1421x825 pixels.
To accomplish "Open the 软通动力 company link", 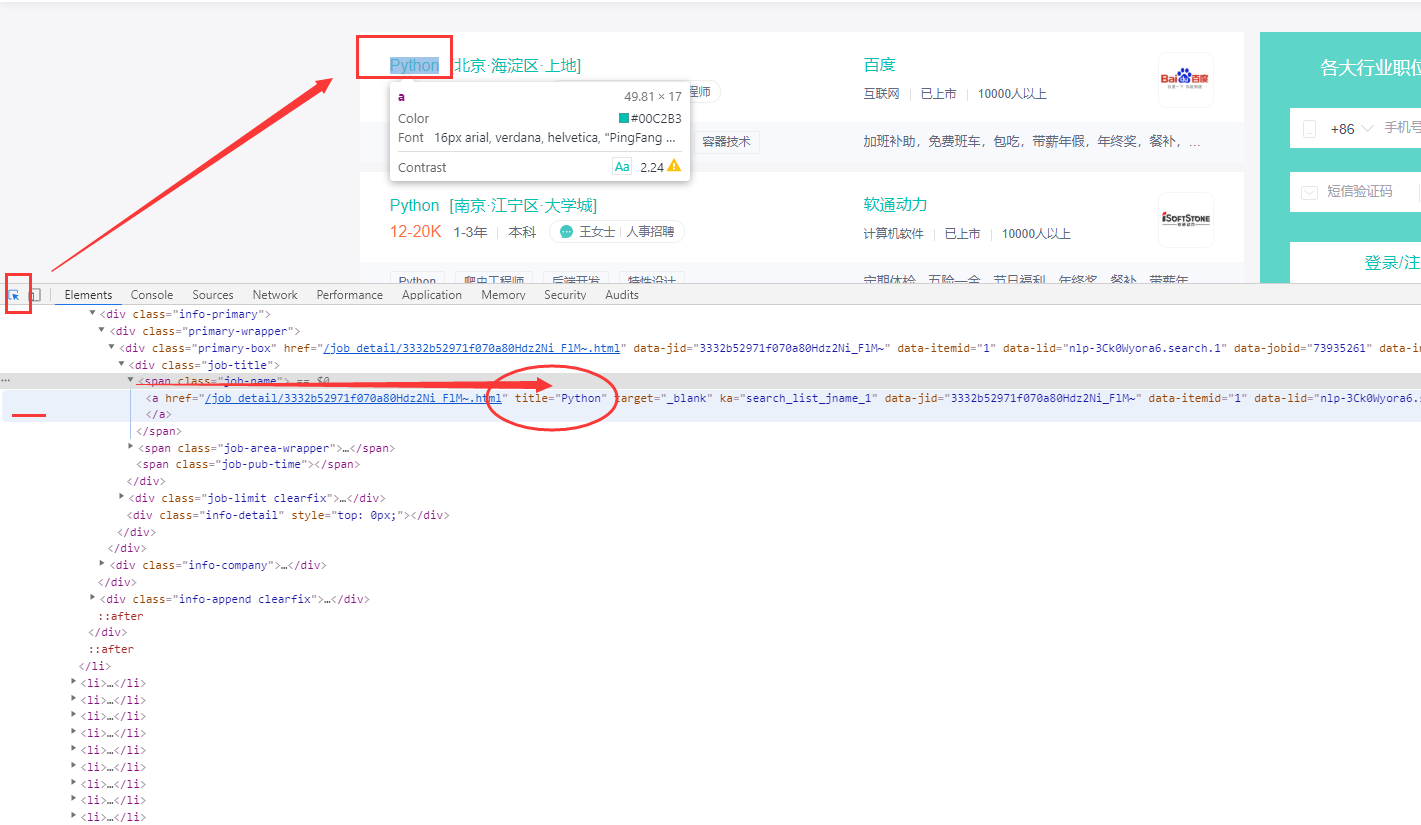I will tap(896, 205).
